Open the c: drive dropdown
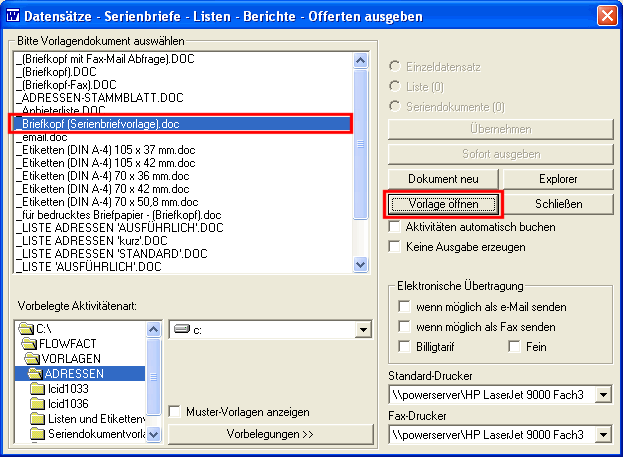 [363, 329]
